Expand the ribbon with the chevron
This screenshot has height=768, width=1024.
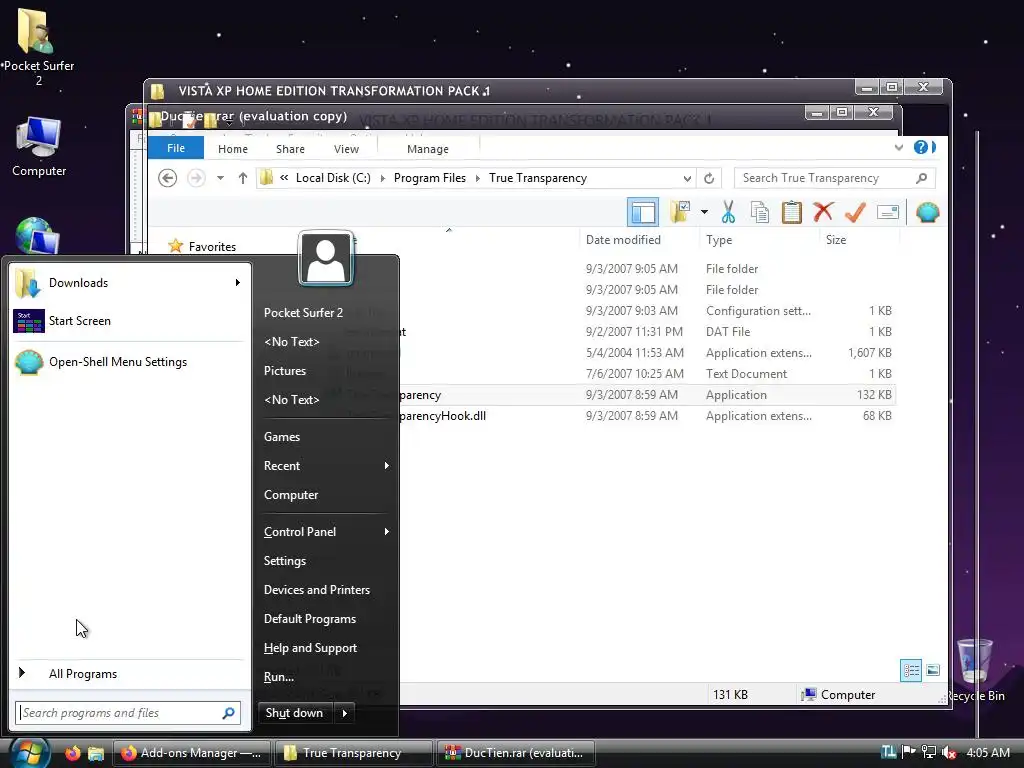899,148
